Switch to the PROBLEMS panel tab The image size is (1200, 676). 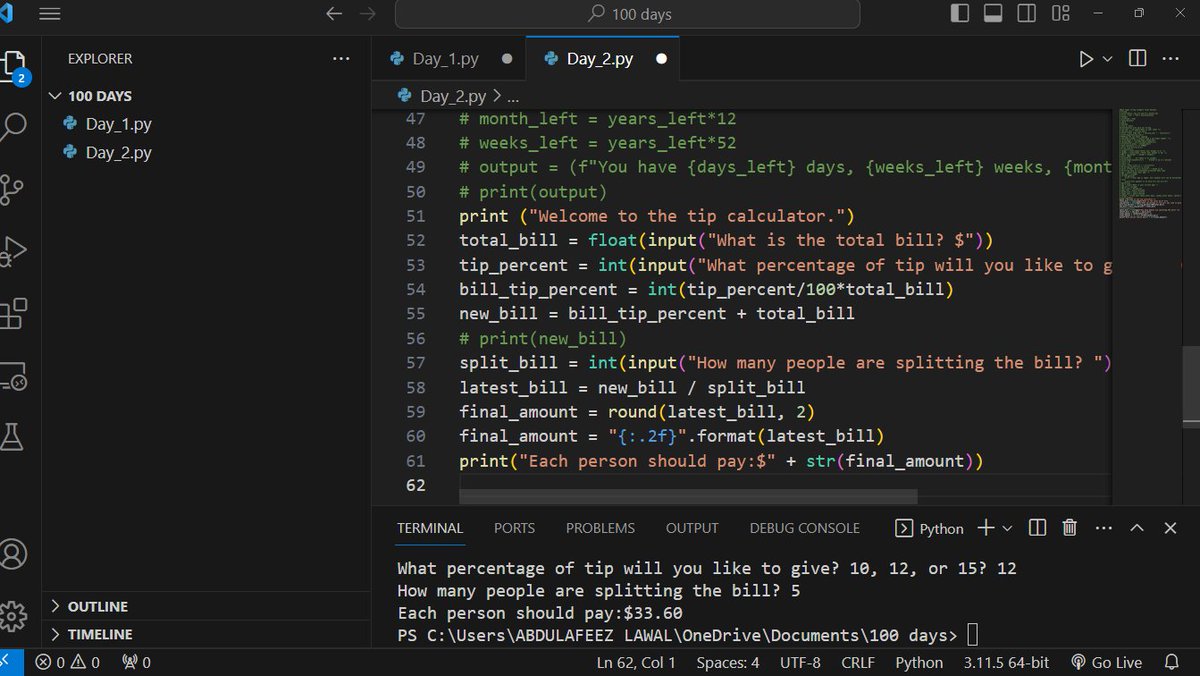tap(600, 528)
